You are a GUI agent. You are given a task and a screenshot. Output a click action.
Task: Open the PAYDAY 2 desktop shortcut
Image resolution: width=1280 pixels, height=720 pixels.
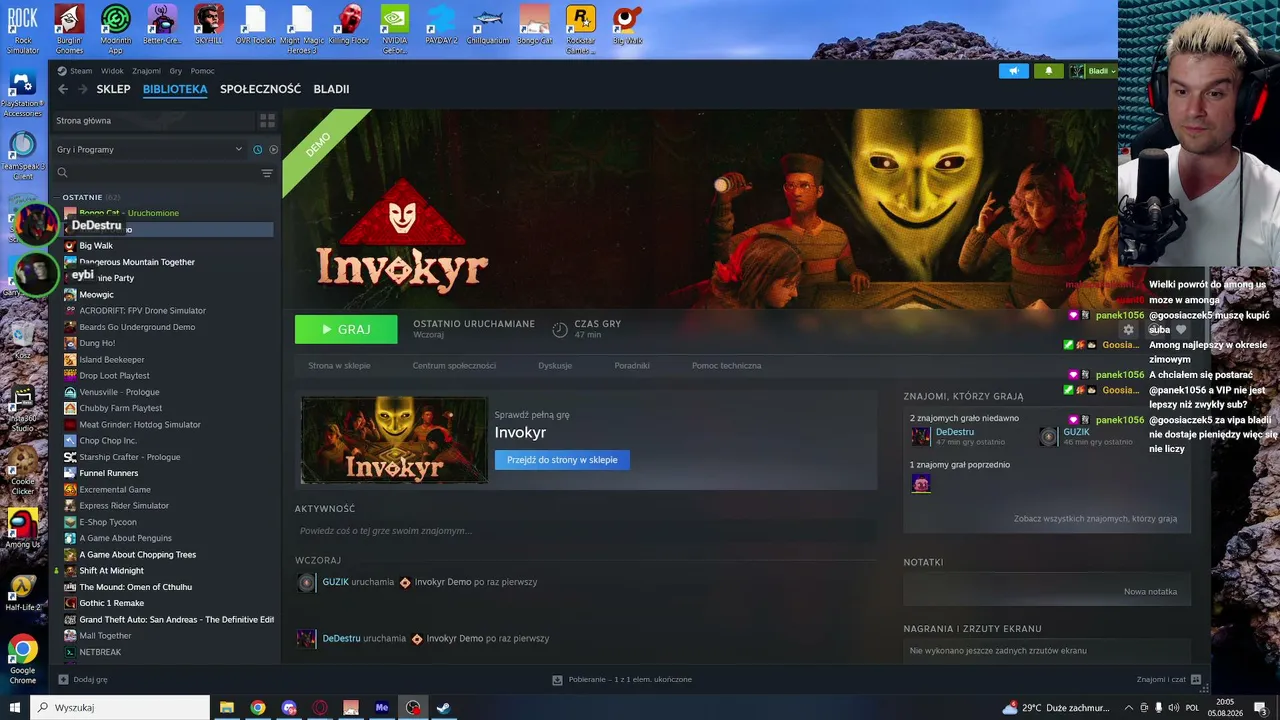pyautogui.click(x=441, y=26)
